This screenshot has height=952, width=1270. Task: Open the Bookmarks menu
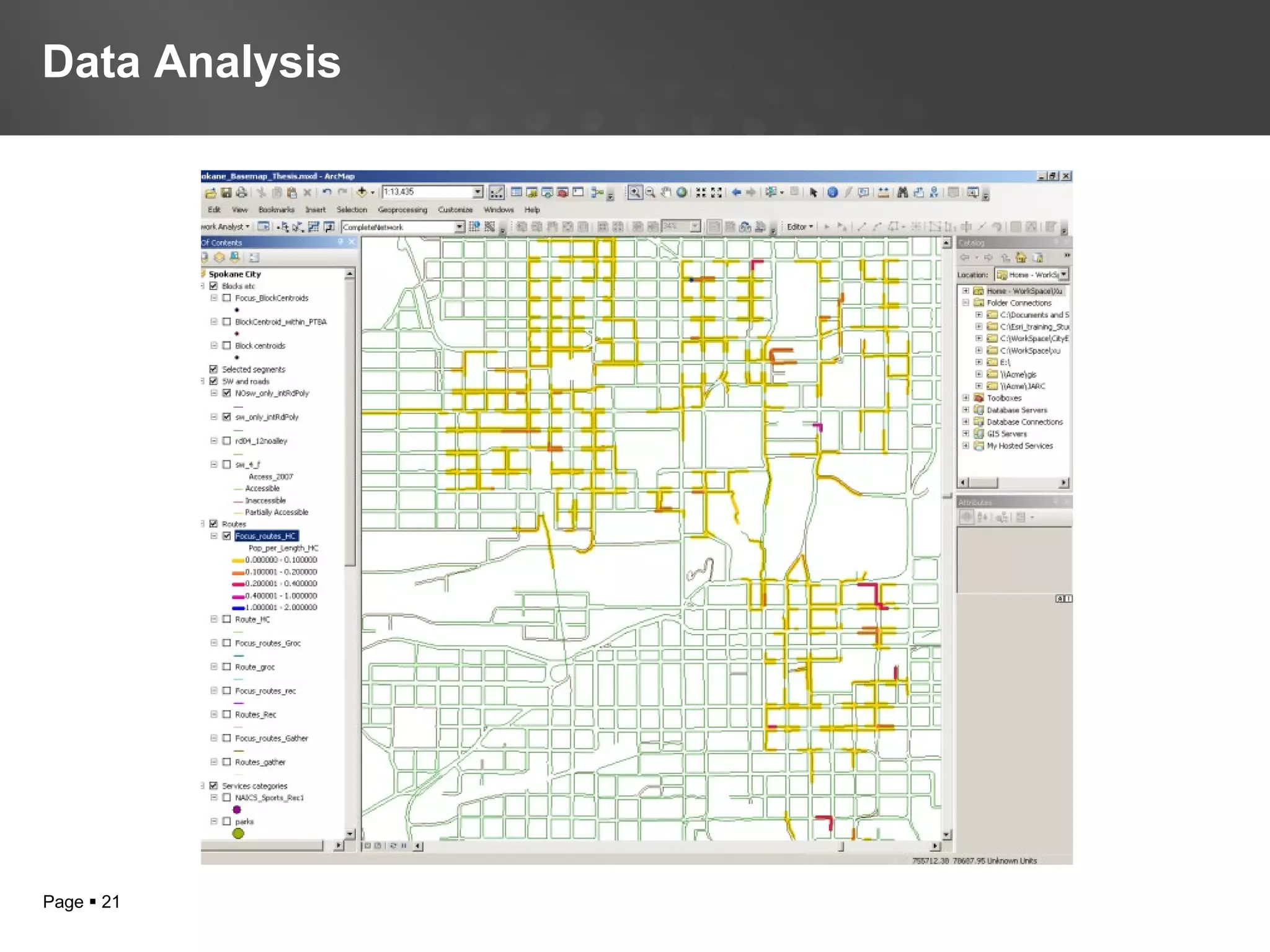[x=277, y=210]
